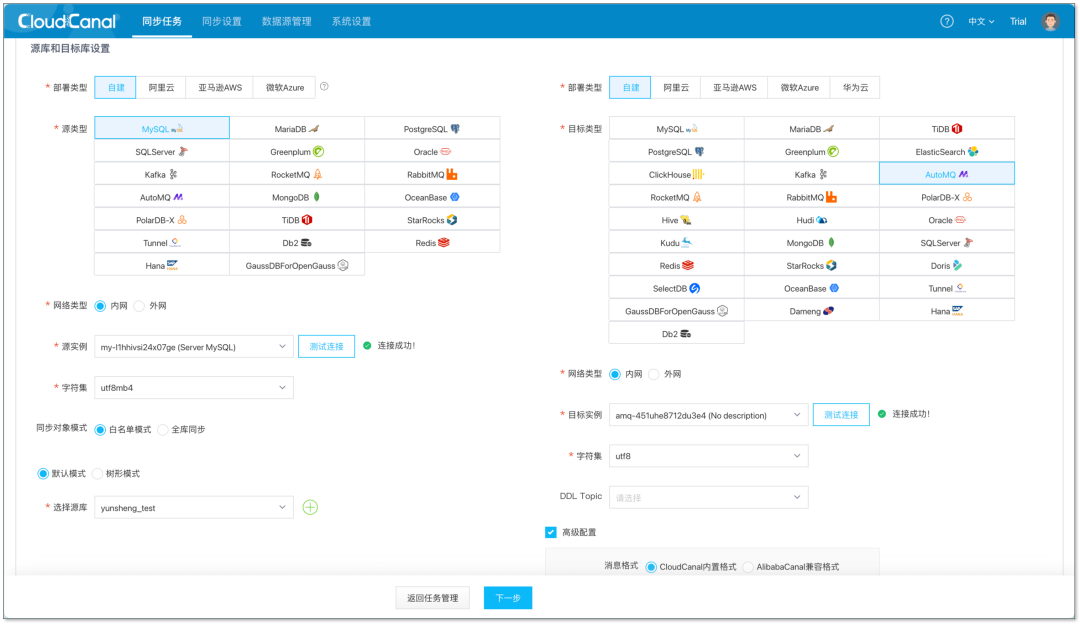The image size is (1080, 624).
Task: Click 返回任务管理 button
Action: pyautogui.click(x=433, y=598)
